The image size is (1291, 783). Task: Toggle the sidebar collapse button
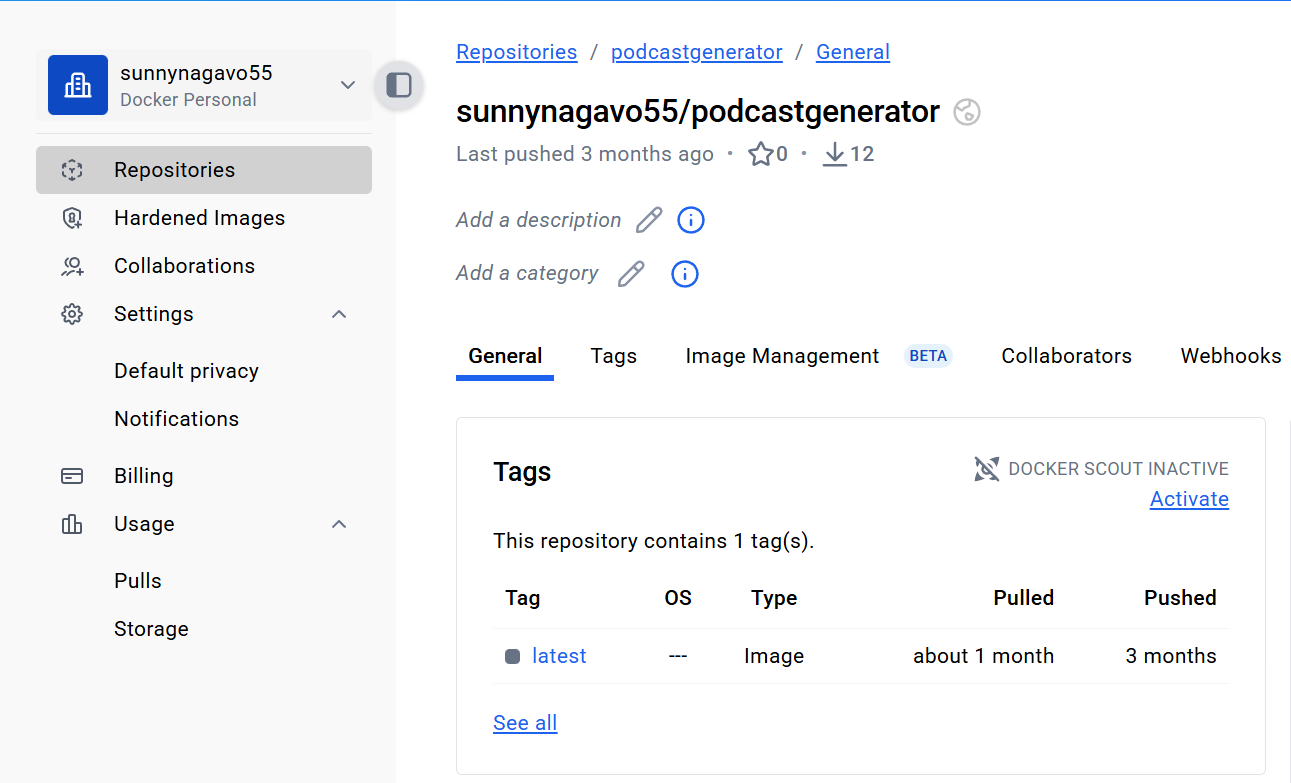coord(399,85)
